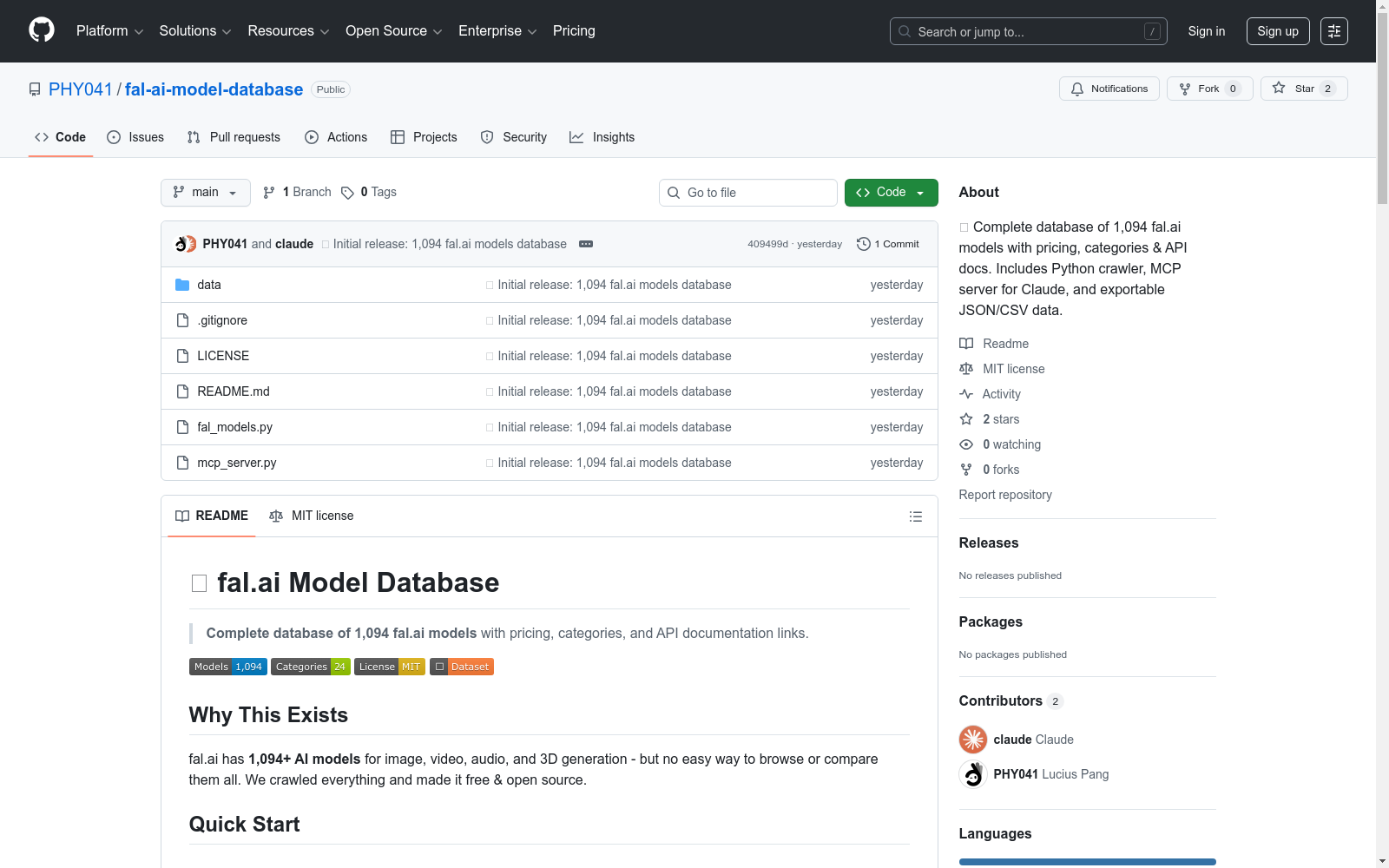This screenshot has height=868, width=1389.
Task: Click the Activity pulse icon
Action: click(966, 394)
